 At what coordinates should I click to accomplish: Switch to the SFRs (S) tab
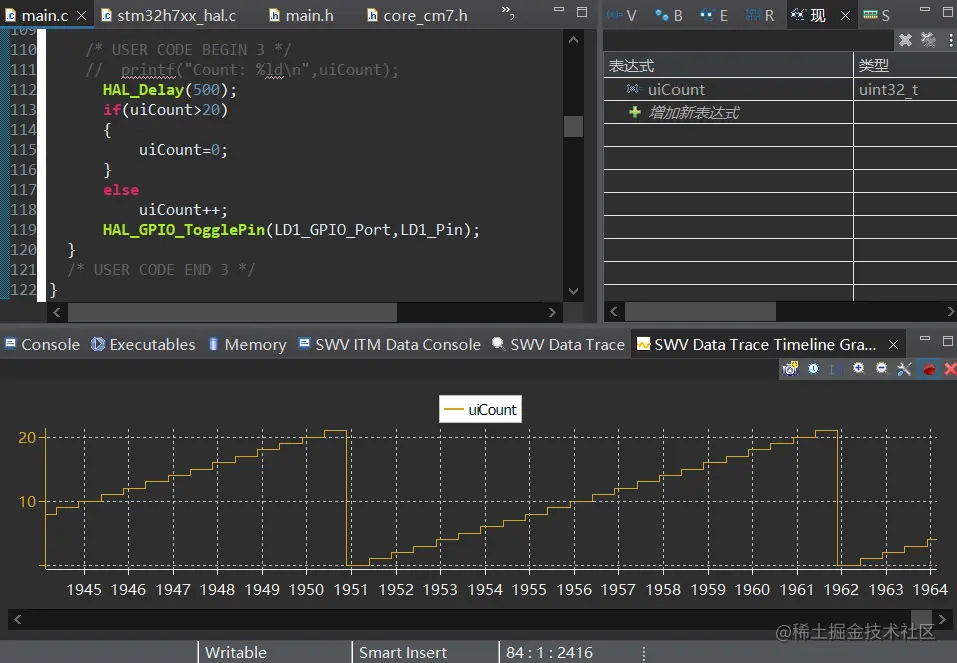(x=876, y=15)
